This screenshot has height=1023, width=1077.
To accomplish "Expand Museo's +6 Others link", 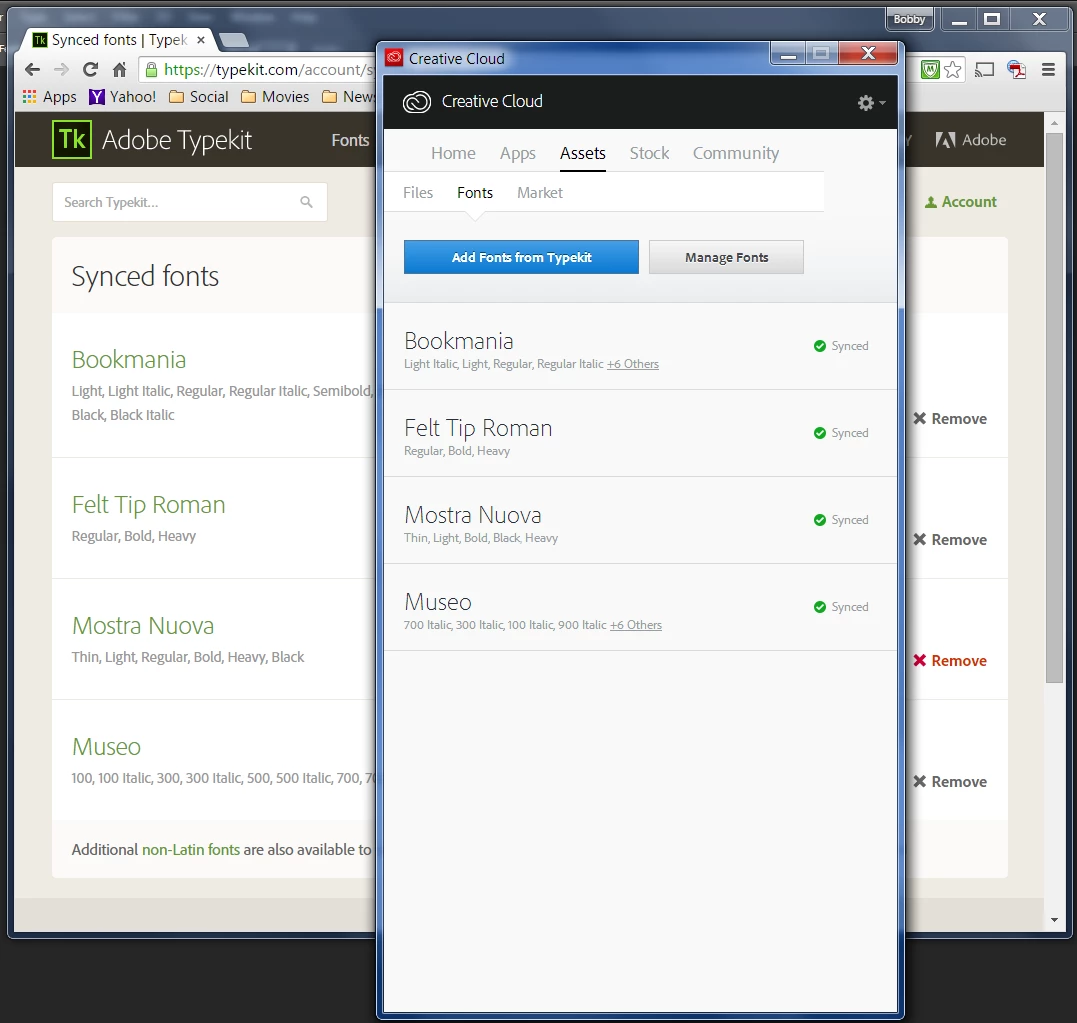I will (x=636, y=625).
